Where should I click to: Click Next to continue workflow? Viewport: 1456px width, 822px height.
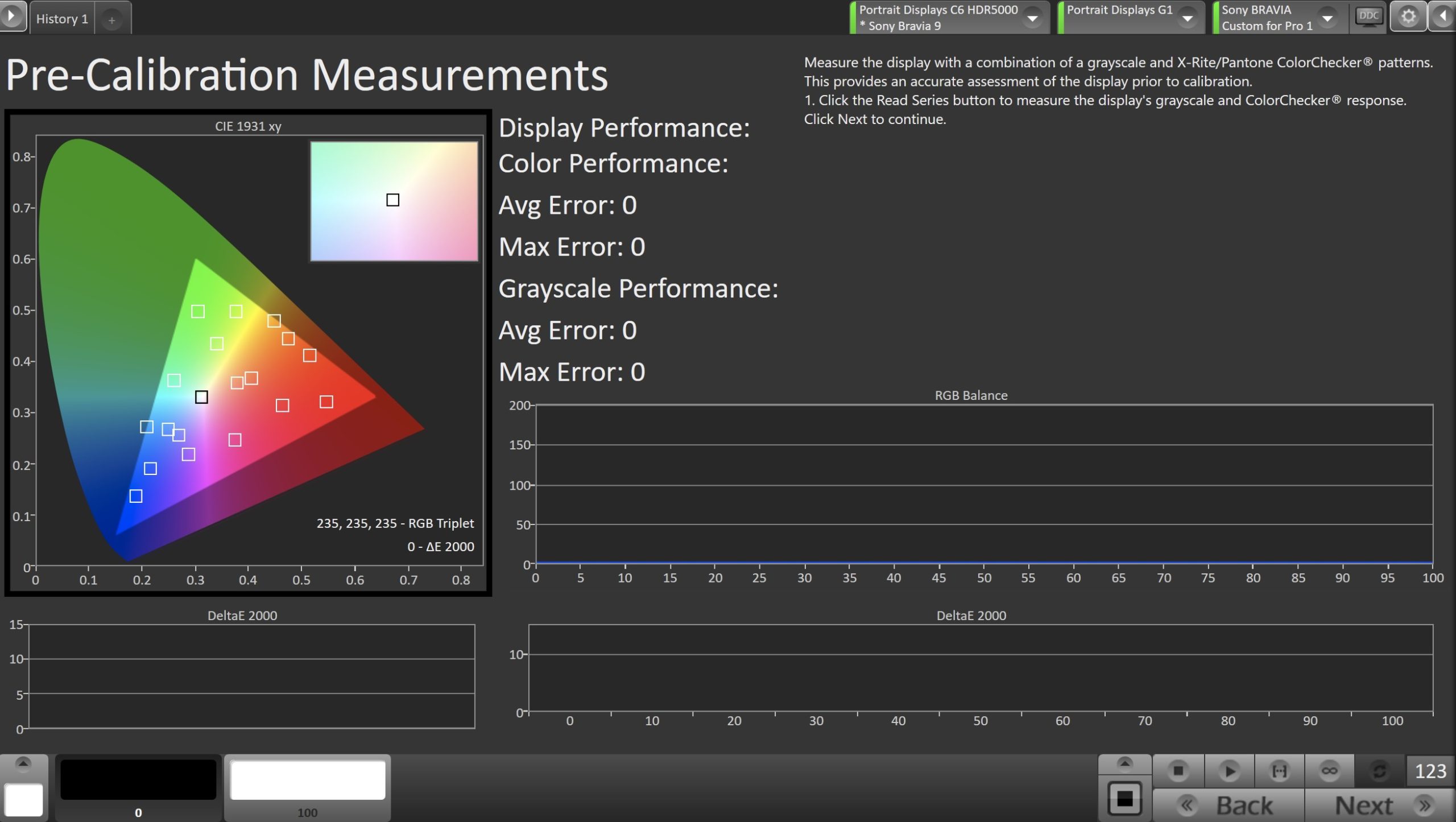1380,806
